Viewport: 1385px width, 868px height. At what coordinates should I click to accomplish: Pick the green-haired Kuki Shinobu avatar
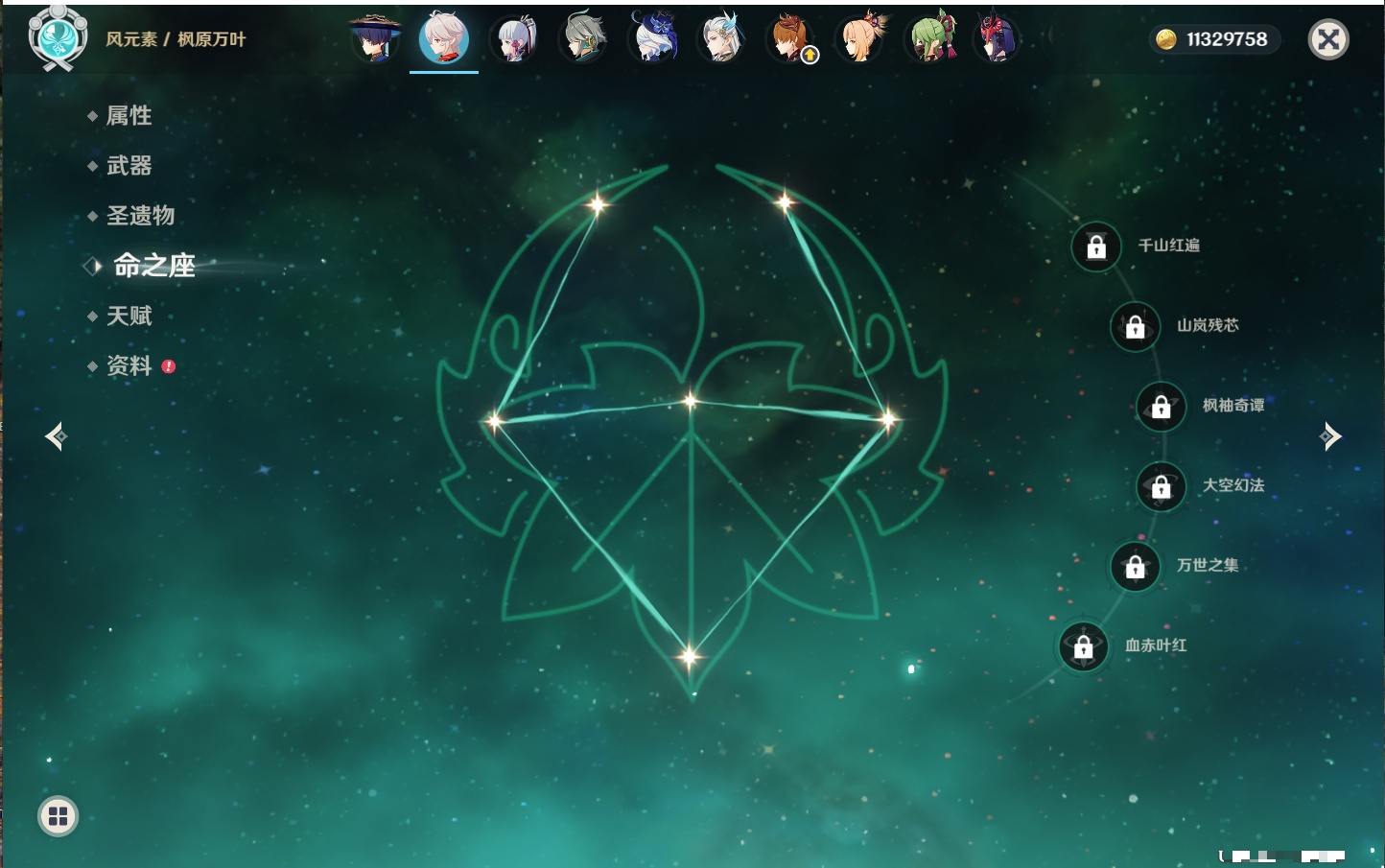point(930,38)
